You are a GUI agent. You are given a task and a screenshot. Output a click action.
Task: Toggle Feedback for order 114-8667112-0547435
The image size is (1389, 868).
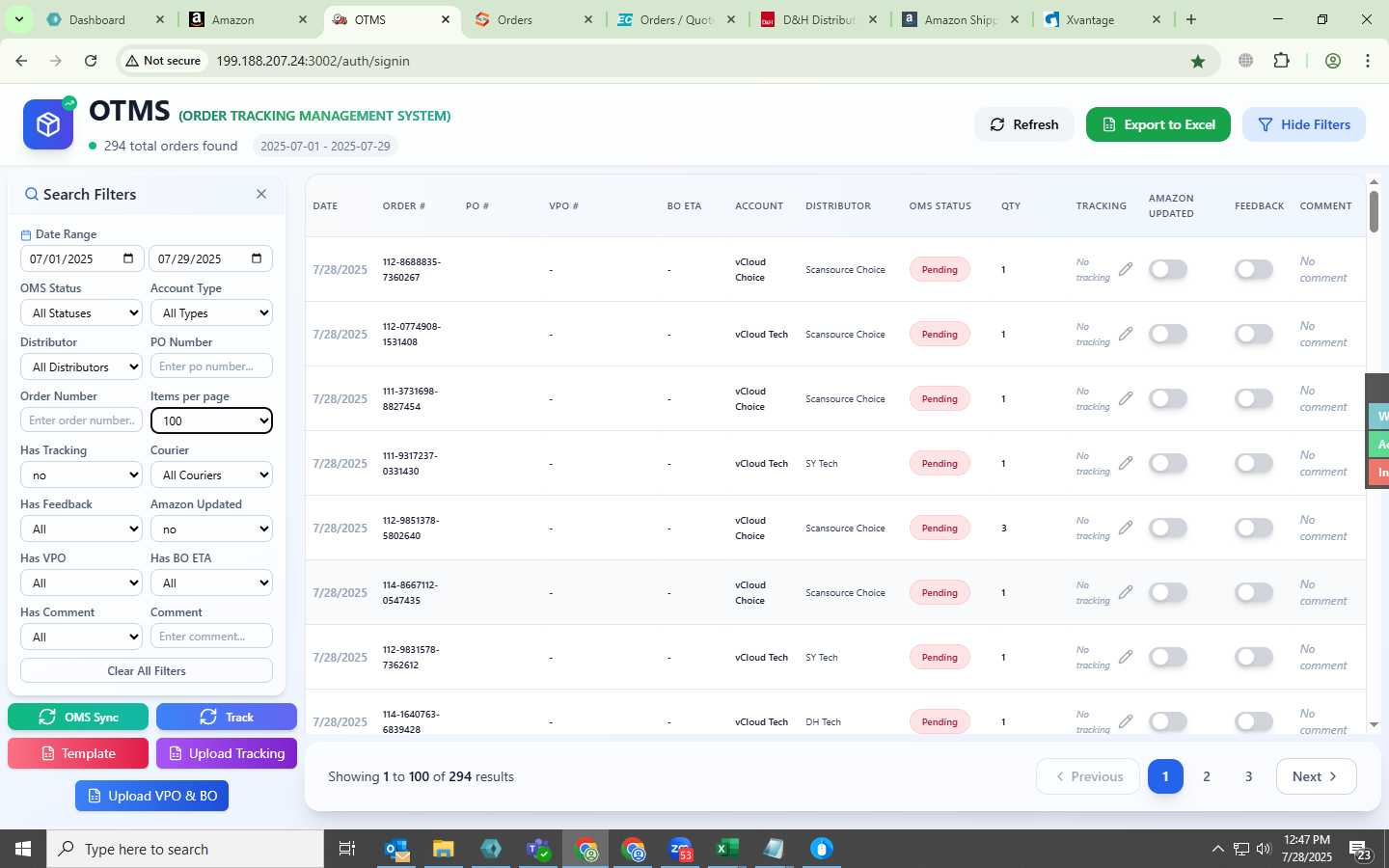click(1254, 592)
